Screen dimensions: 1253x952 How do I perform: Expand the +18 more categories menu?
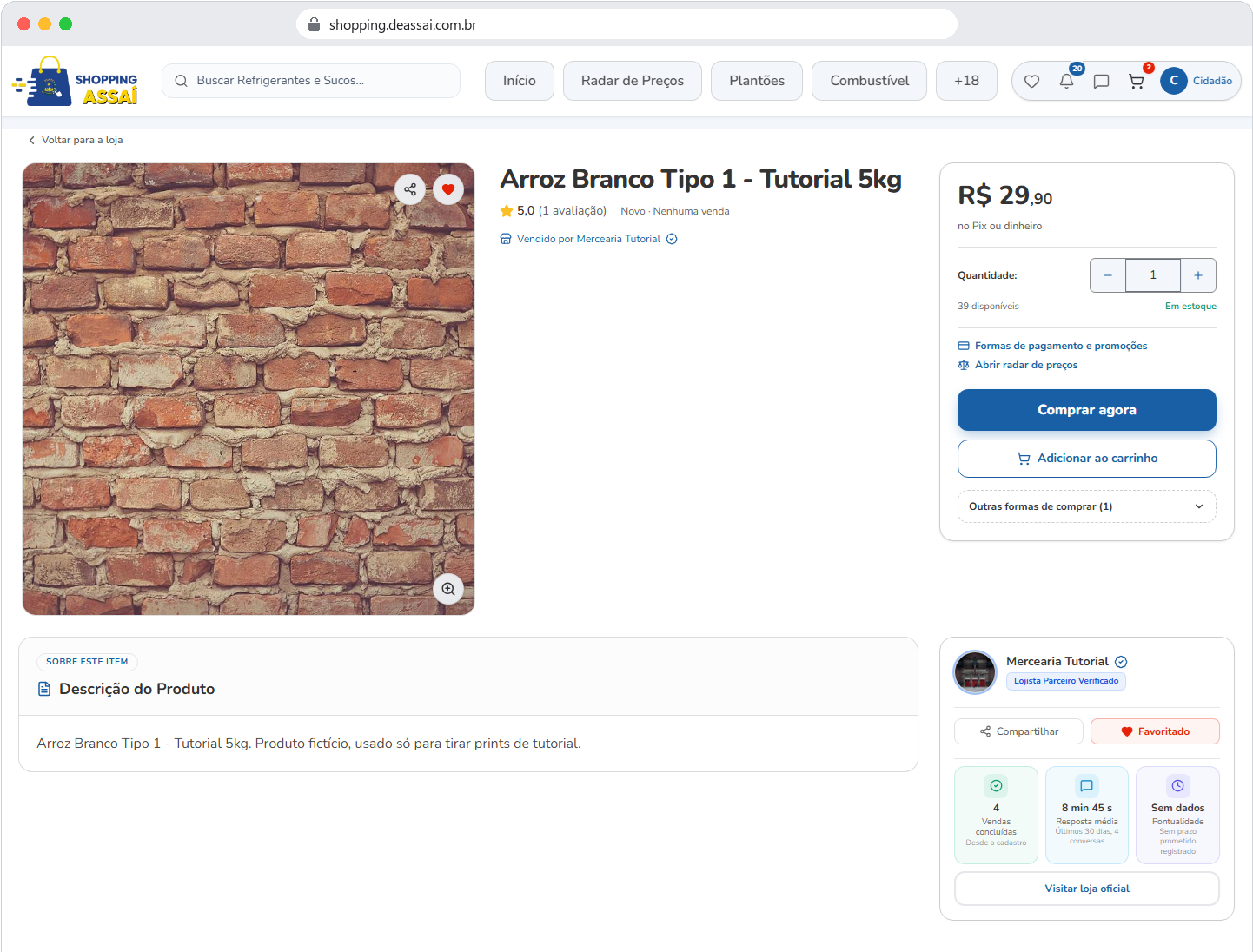click(x=966, y=81)
